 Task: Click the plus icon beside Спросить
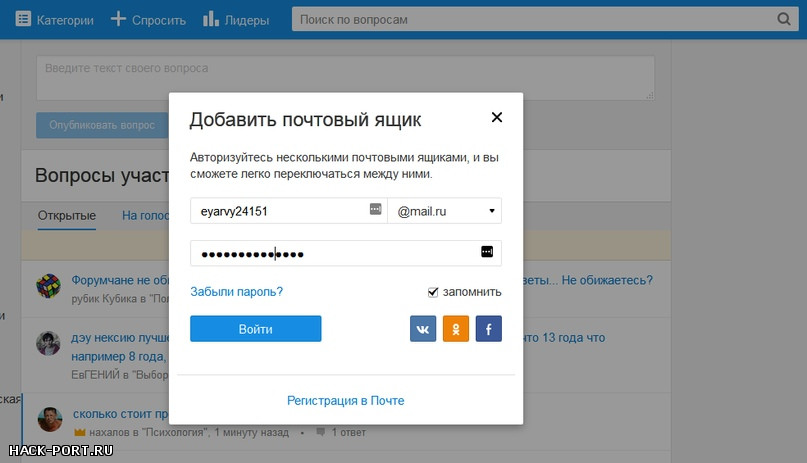coord(118,19)
